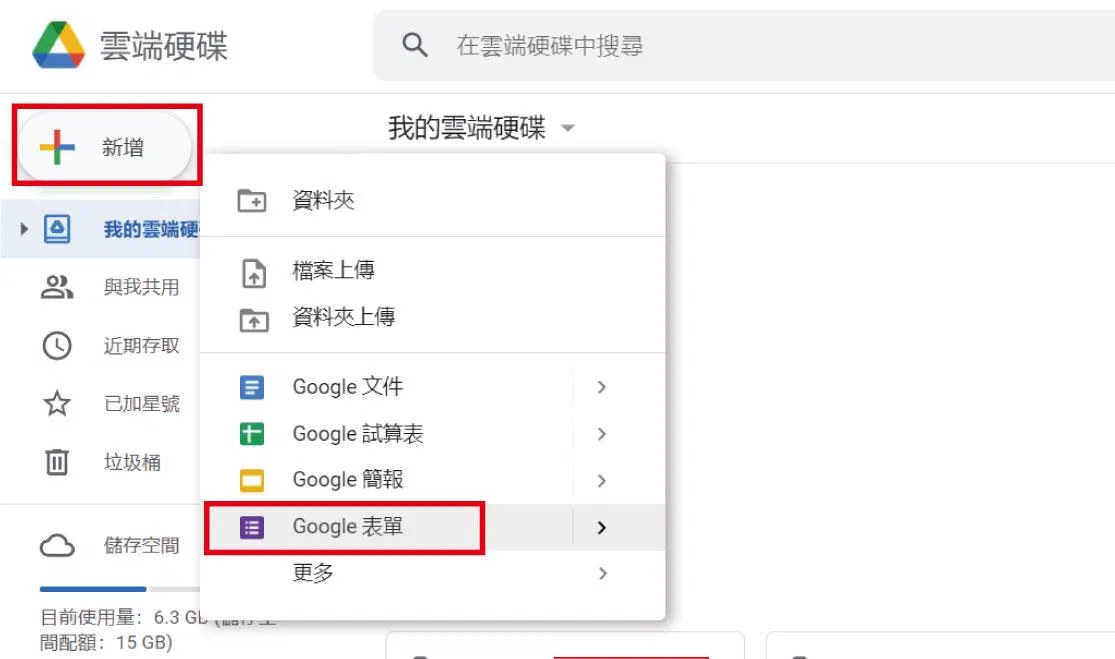Click the purple Google Forms icon
The height and width of the screenshot is (659, 1115).
(252, 527)
